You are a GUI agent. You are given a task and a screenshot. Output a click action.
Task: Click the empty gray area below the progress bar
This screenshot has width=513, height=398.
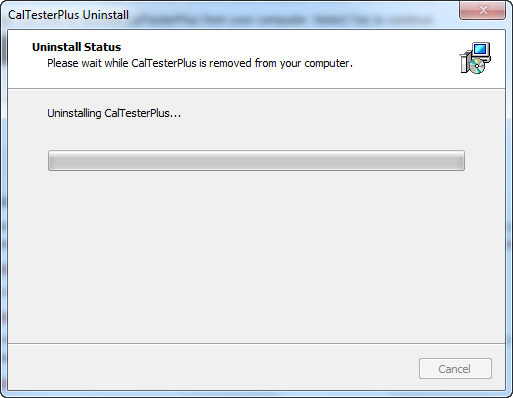(x=256, y=257)
